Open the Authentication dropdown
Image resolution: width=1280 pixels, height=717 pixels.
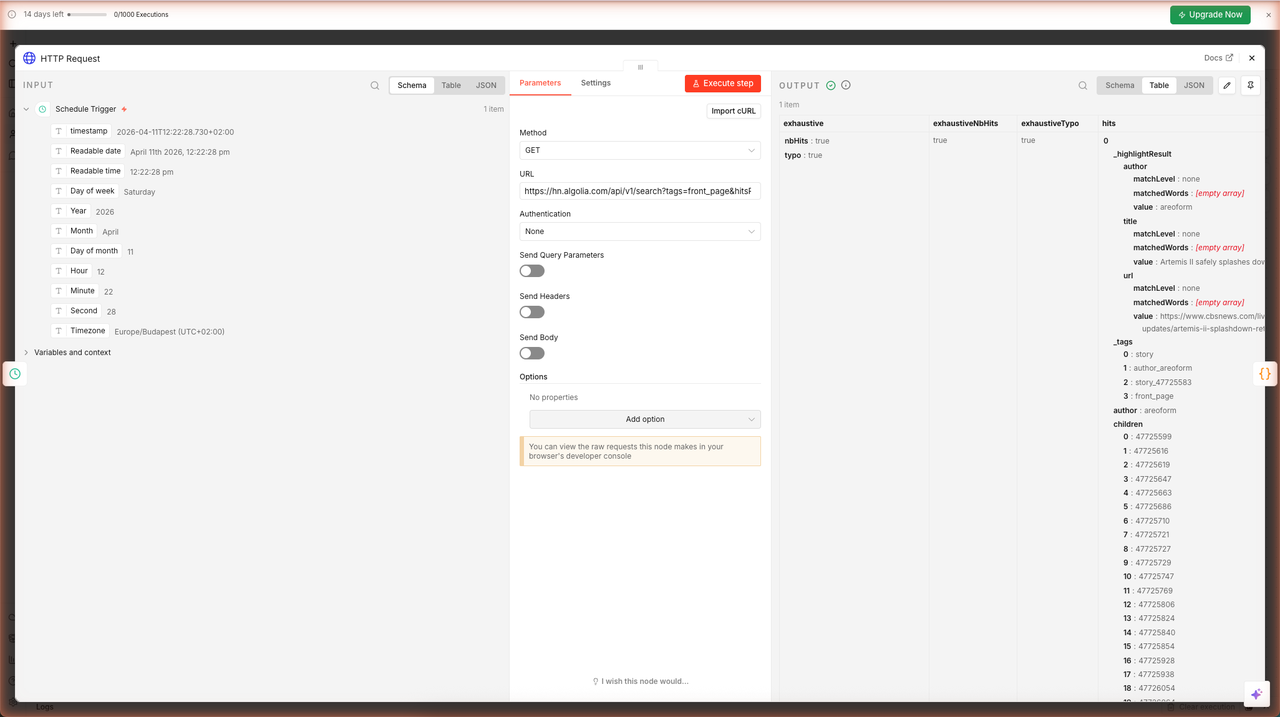click(640, 232)
